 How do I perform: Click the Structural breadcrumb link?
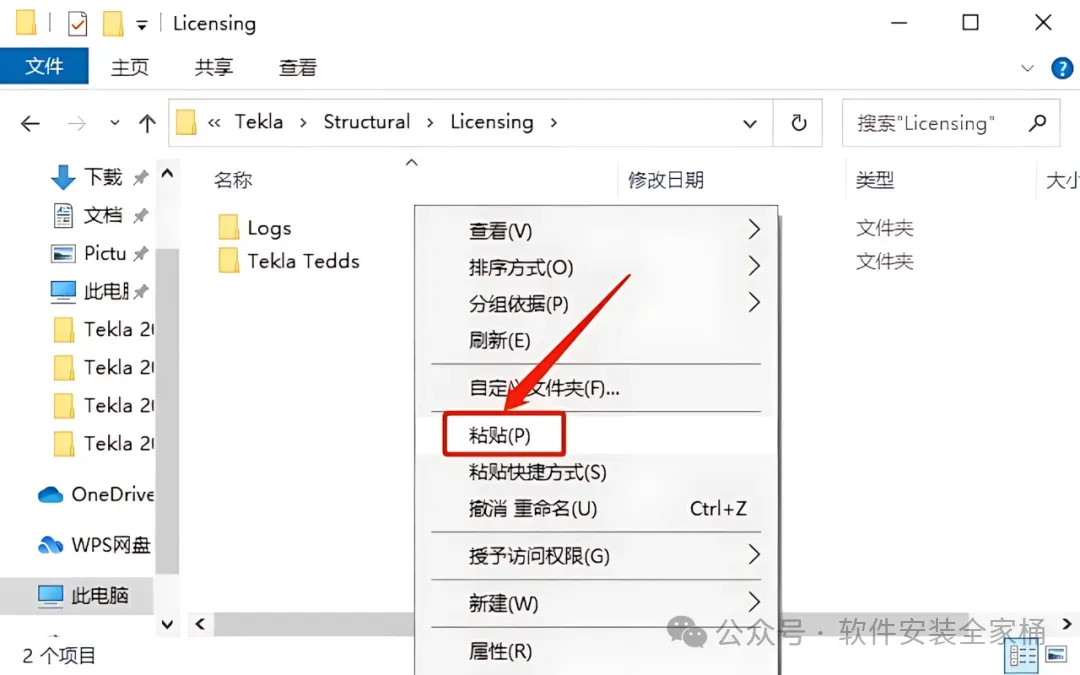366,122
